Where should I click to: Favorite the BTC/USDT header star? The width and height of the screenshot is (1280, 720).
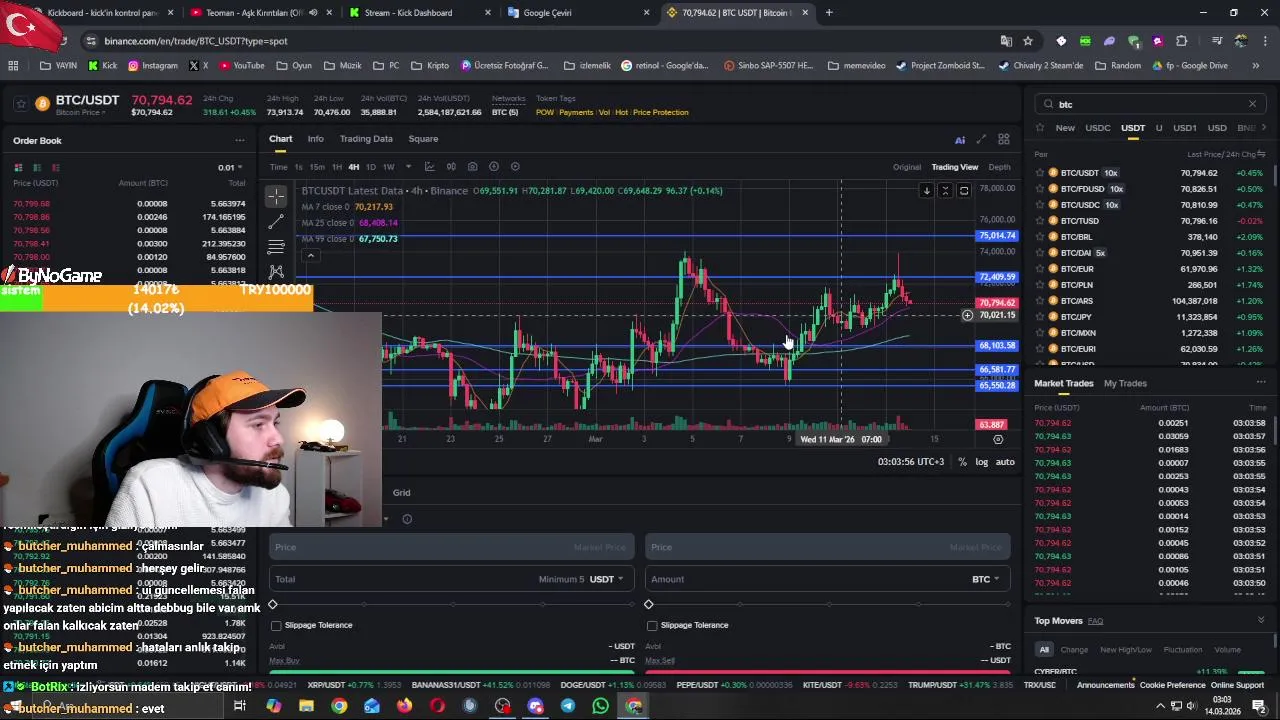(21, 104)
